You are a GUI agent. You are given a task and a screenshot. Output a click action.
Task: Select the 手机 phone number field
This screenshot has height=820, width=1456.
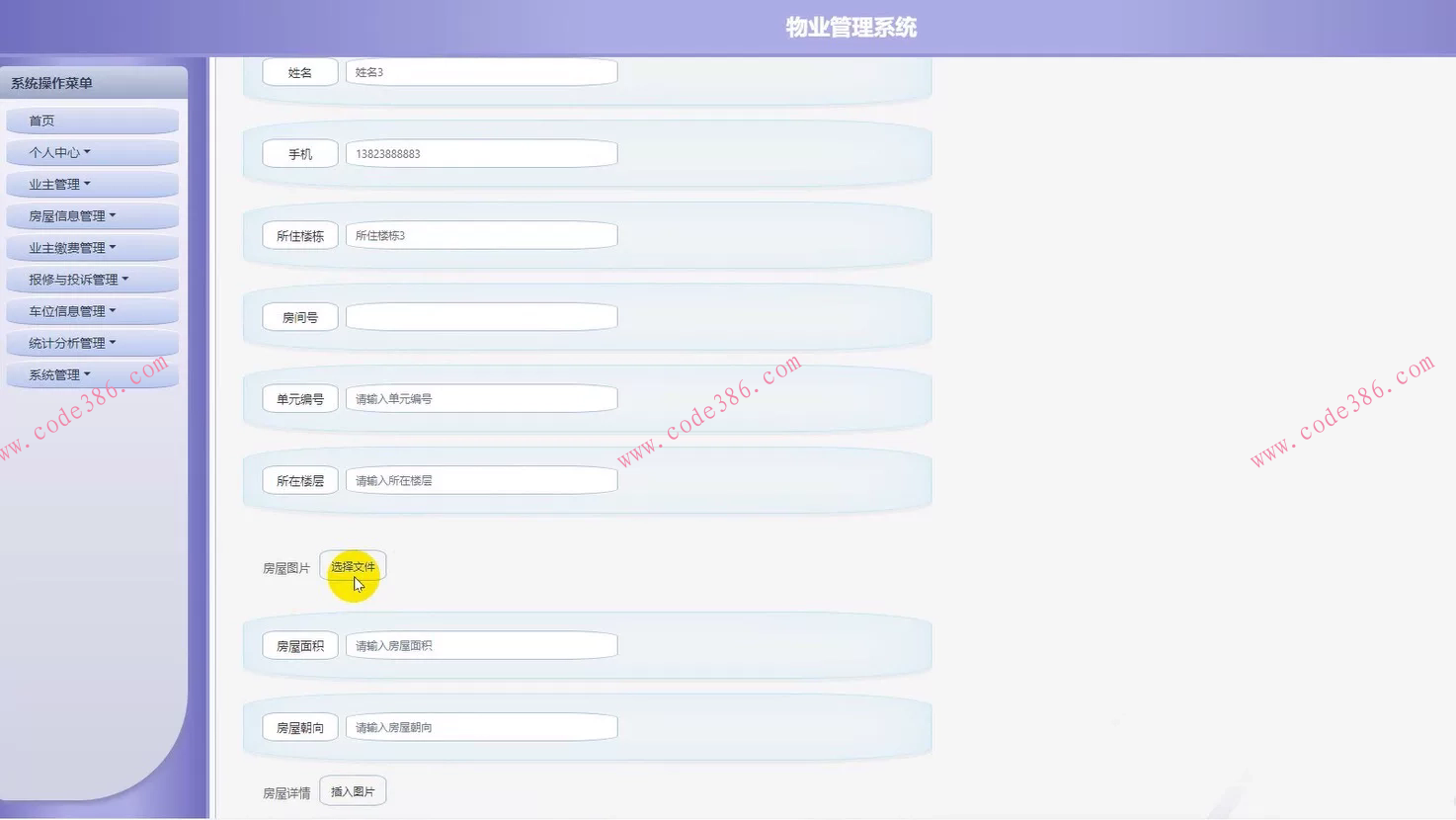tap(480, 153)
